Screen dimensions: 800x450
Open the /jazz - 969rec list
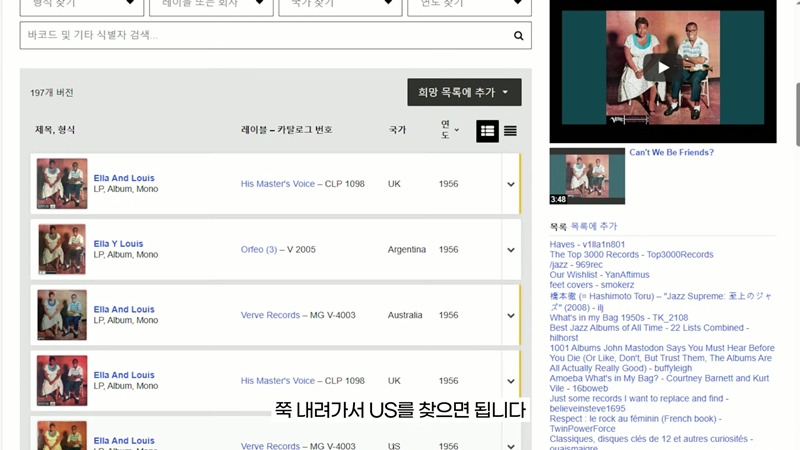pos(576,265)
